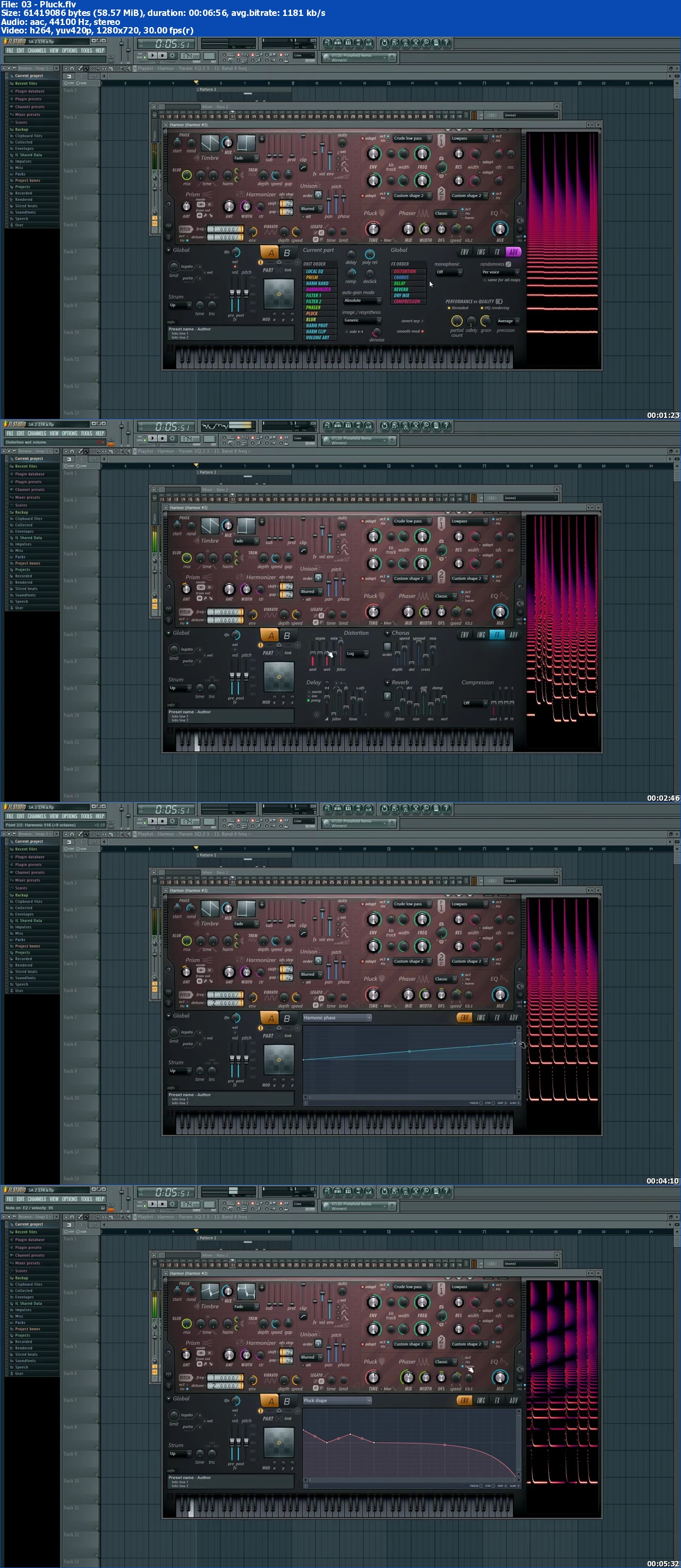Viewport: 681px width, 1568px height.
Task: Toggle threaded option in ADV page
Action: 449,308
